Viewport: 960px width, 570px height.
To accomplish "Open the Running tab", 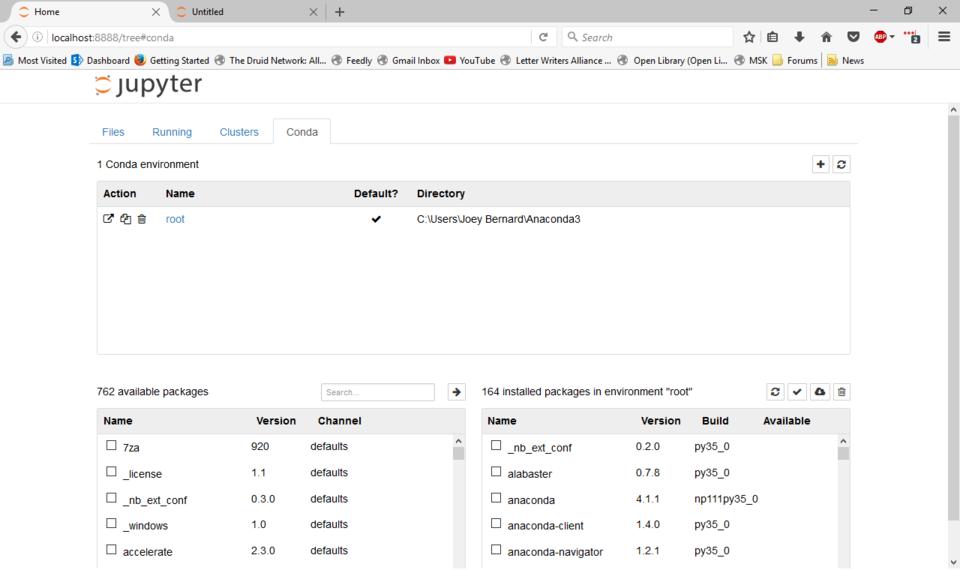I will point(172,132).
